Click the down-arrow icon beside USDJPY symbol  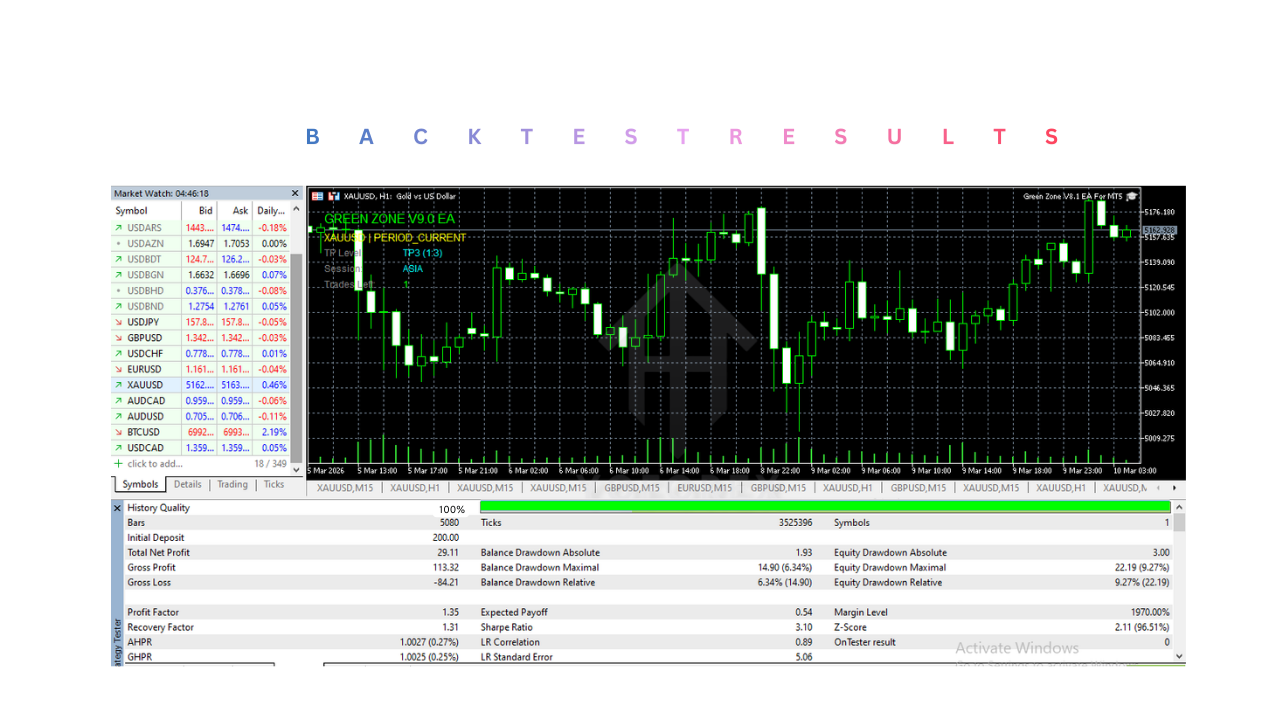coord(119,322)
